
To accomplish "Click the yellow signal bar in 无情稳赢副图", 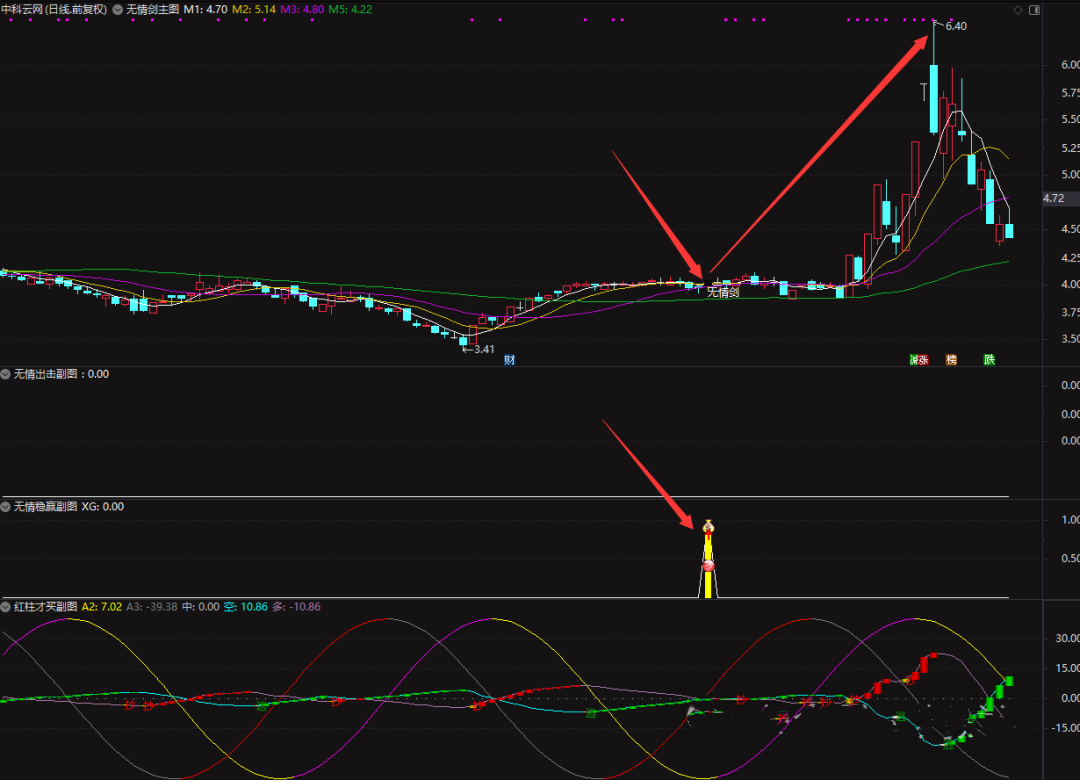I will [708, 575].
